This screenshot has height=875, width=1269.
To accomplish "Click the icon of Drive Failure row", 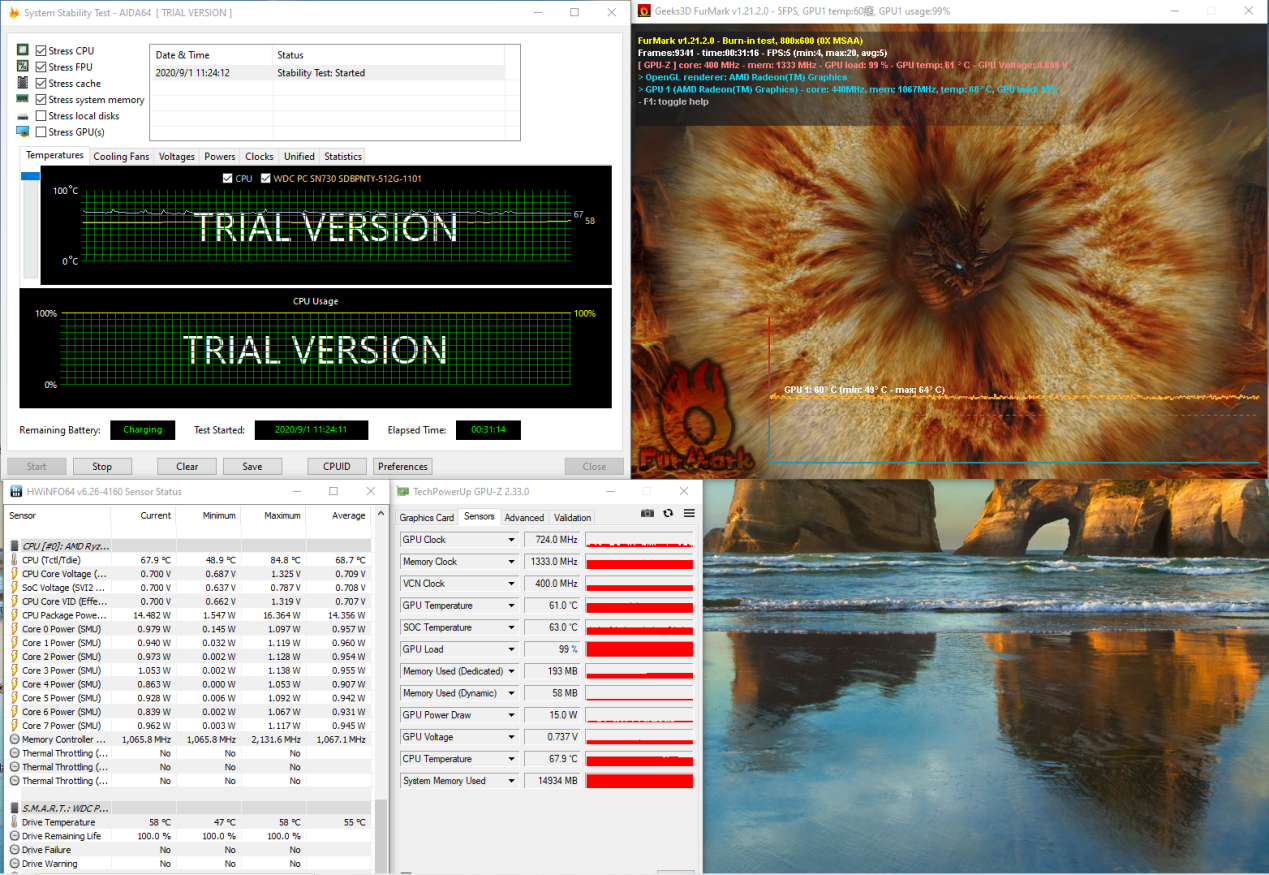I will click(x=15, y=850).
